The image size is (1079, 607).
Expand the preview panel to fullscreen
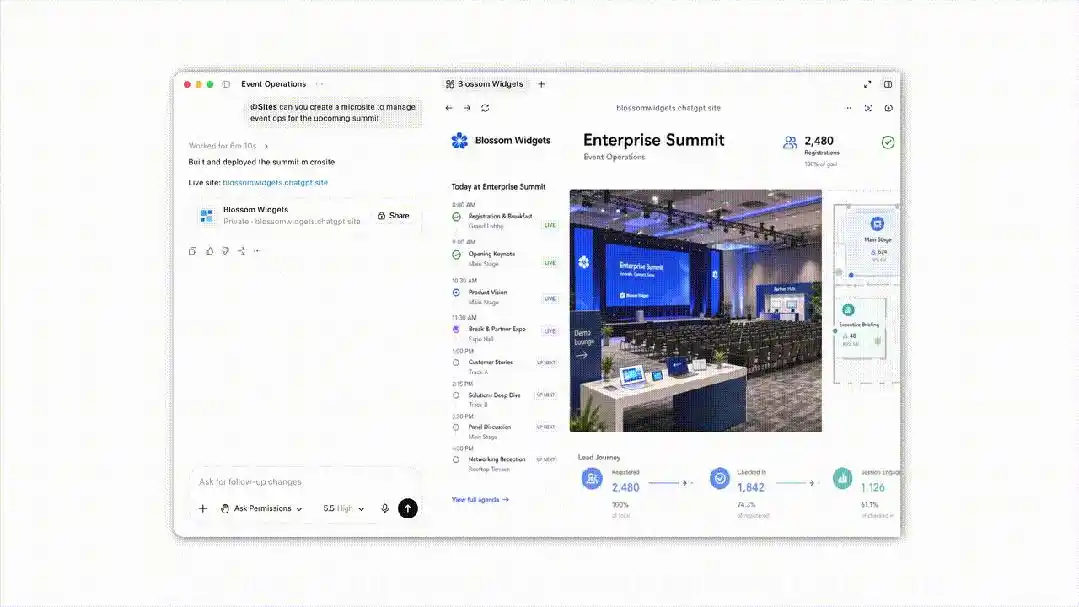point(867,84)
